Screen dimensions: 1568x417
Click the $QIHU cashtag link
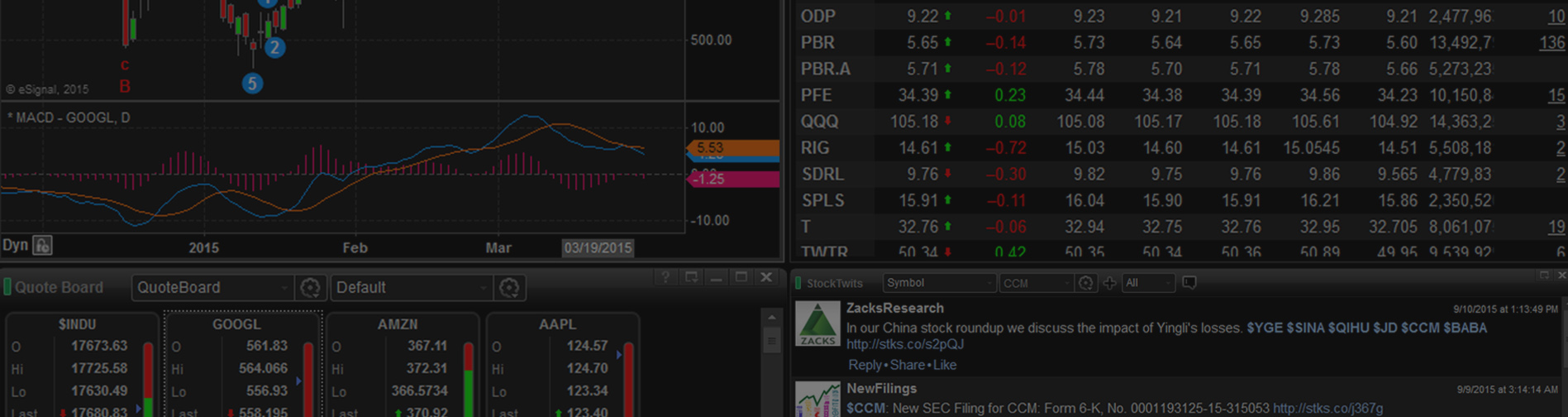pyautogui.click(x=1348, y=328)
